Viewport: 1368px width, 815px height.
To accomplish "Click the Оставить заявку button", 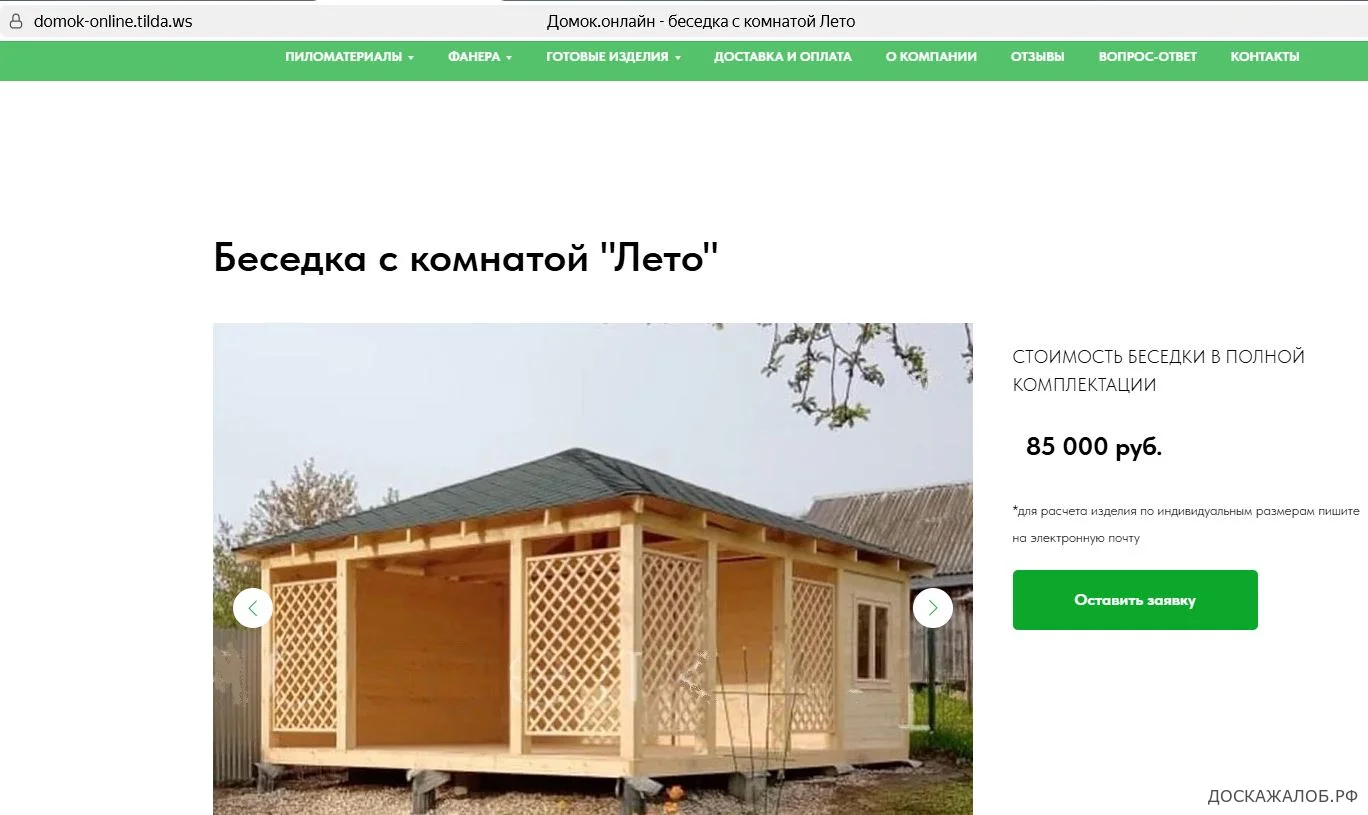I will pyautogui.click(x=1135, y=600).
